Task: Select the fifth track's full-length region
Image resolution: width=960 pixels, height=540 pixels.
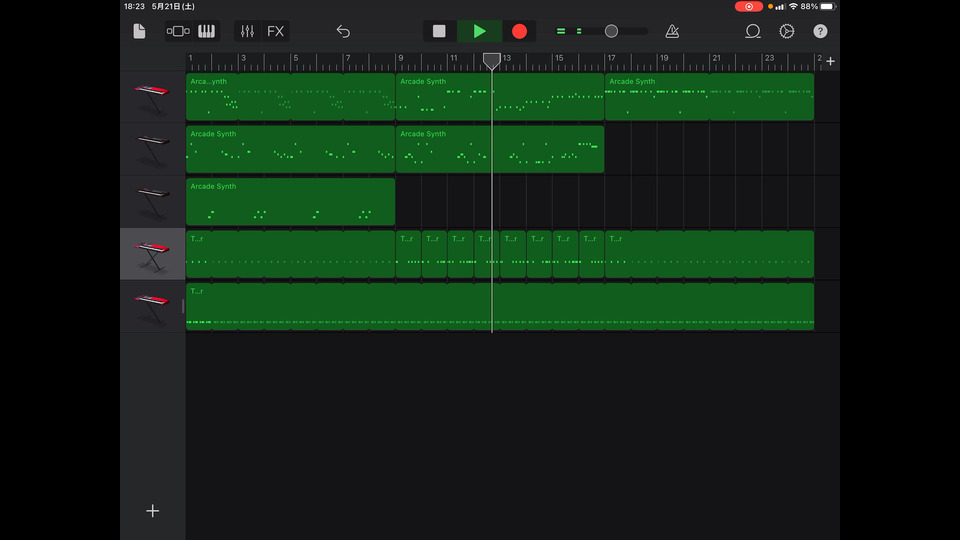Action: [x=500, y=307]
